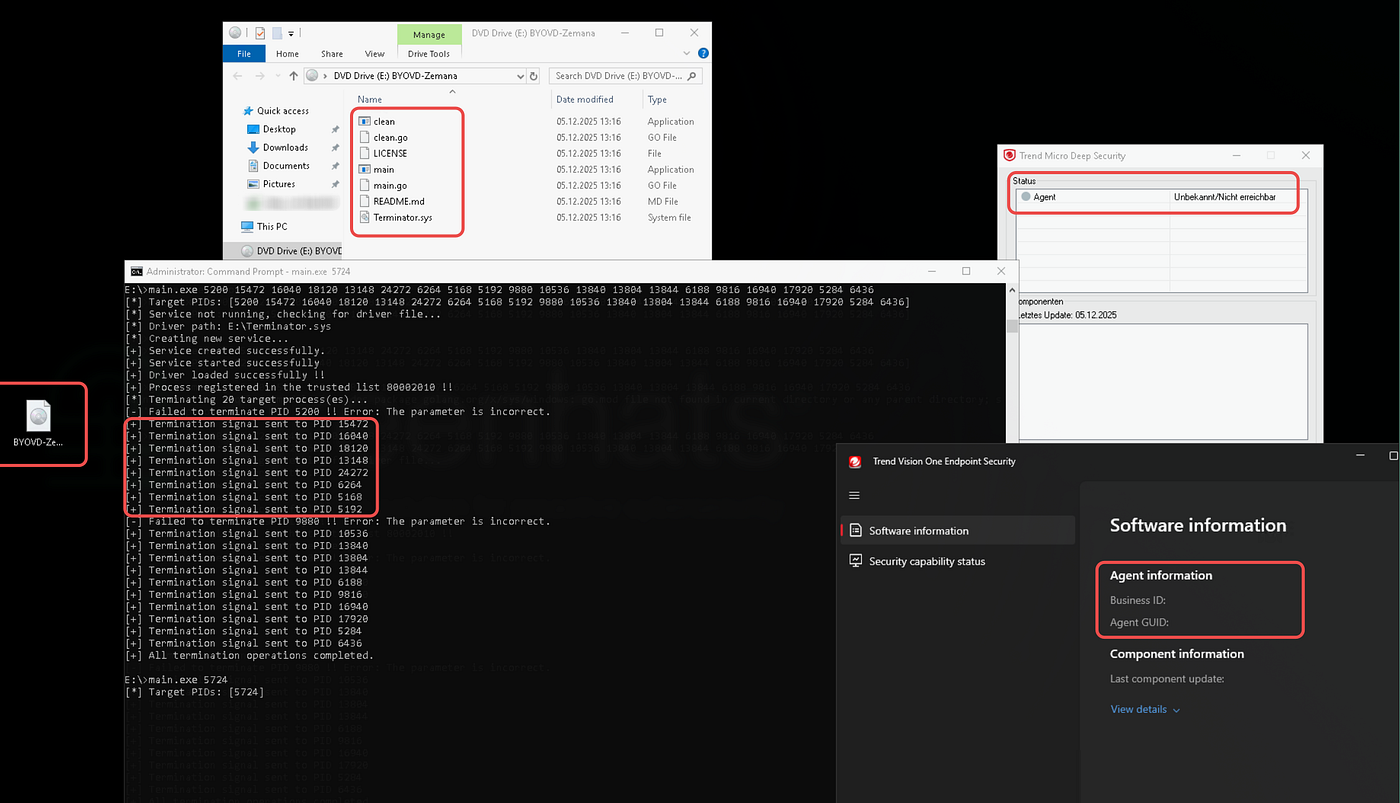Expand the View details link
The width and height of the screenshot is (1400, 803).
click(x=1145, y=709)
